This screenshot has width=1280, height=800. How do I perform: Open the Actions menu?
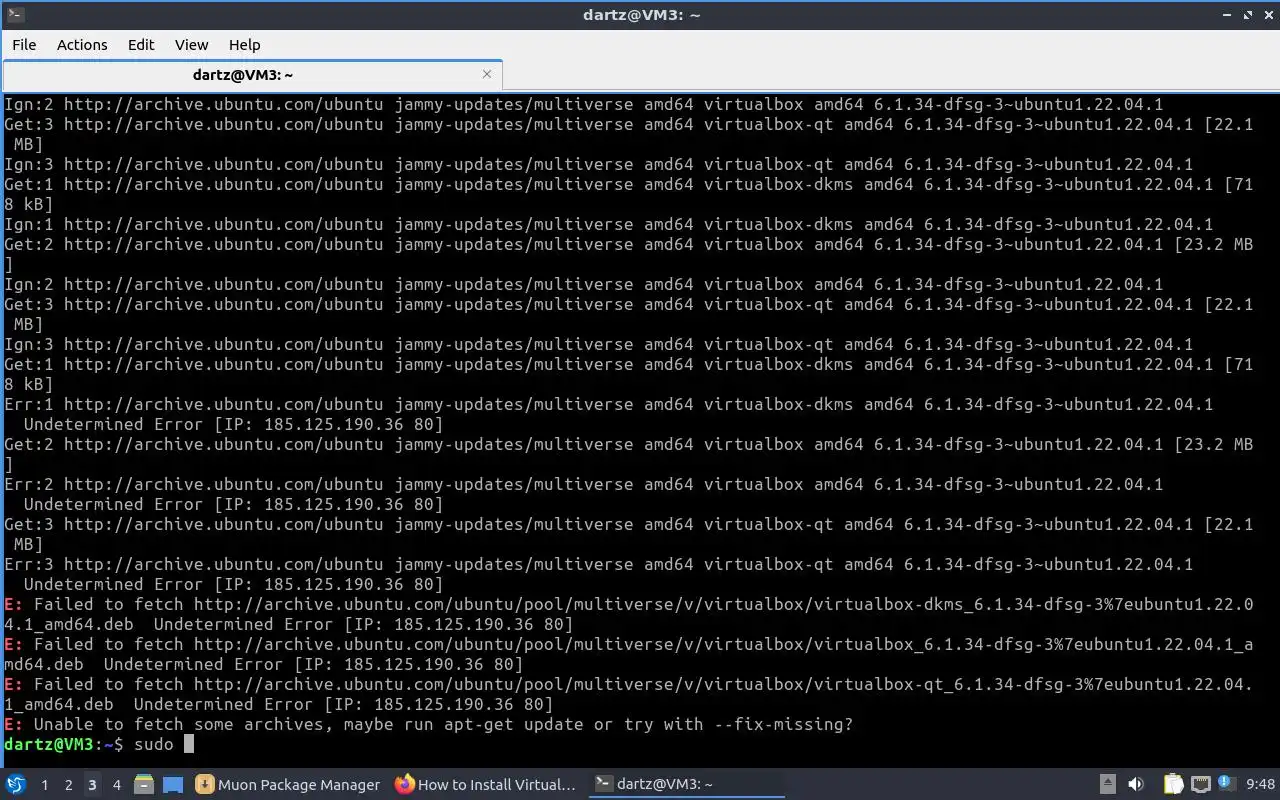point(82,44)
